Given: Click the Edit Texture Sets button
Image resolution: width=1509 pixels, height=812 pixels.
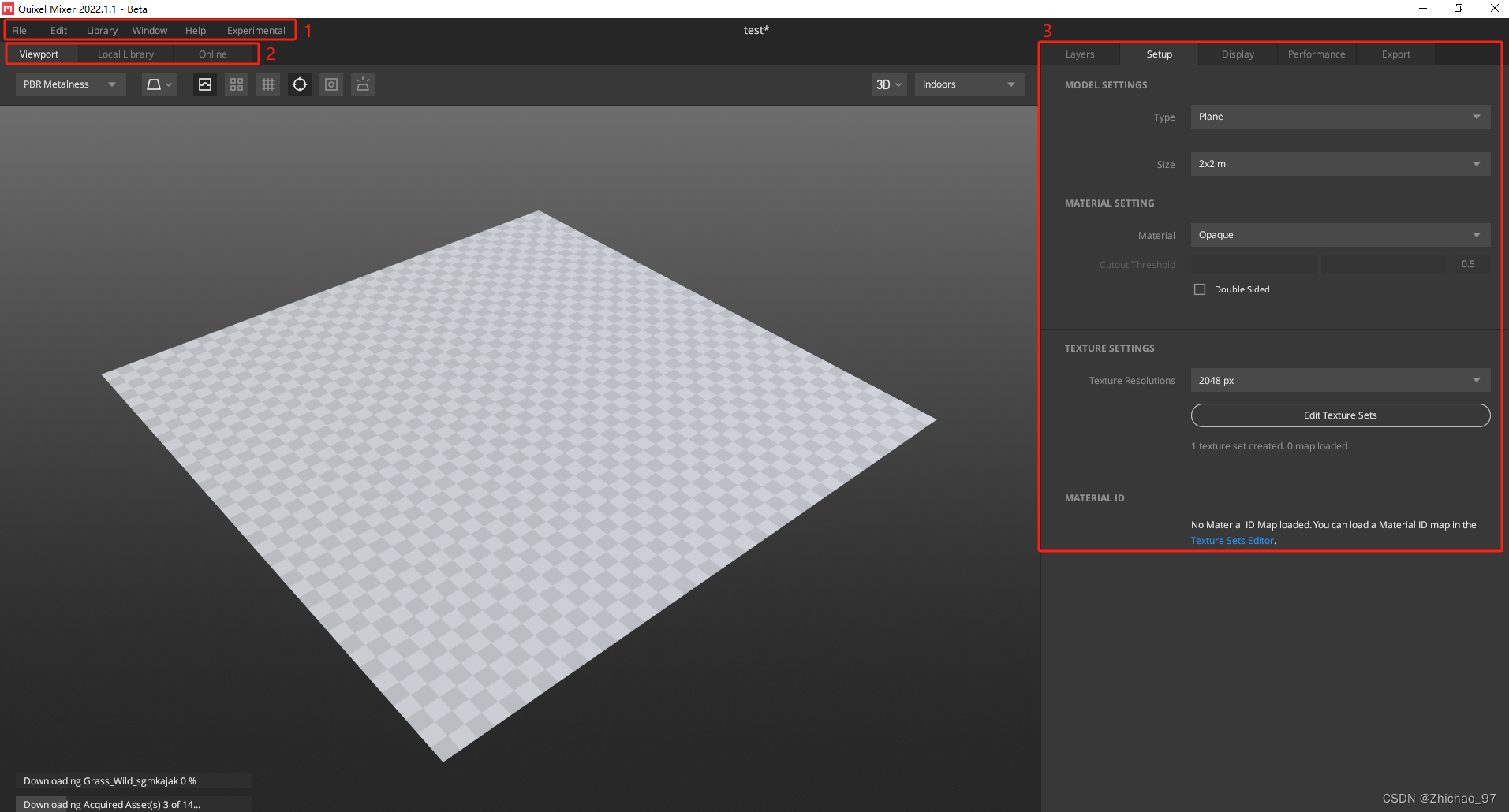Looking at the screenshot, I should [x=1339, y=415].
